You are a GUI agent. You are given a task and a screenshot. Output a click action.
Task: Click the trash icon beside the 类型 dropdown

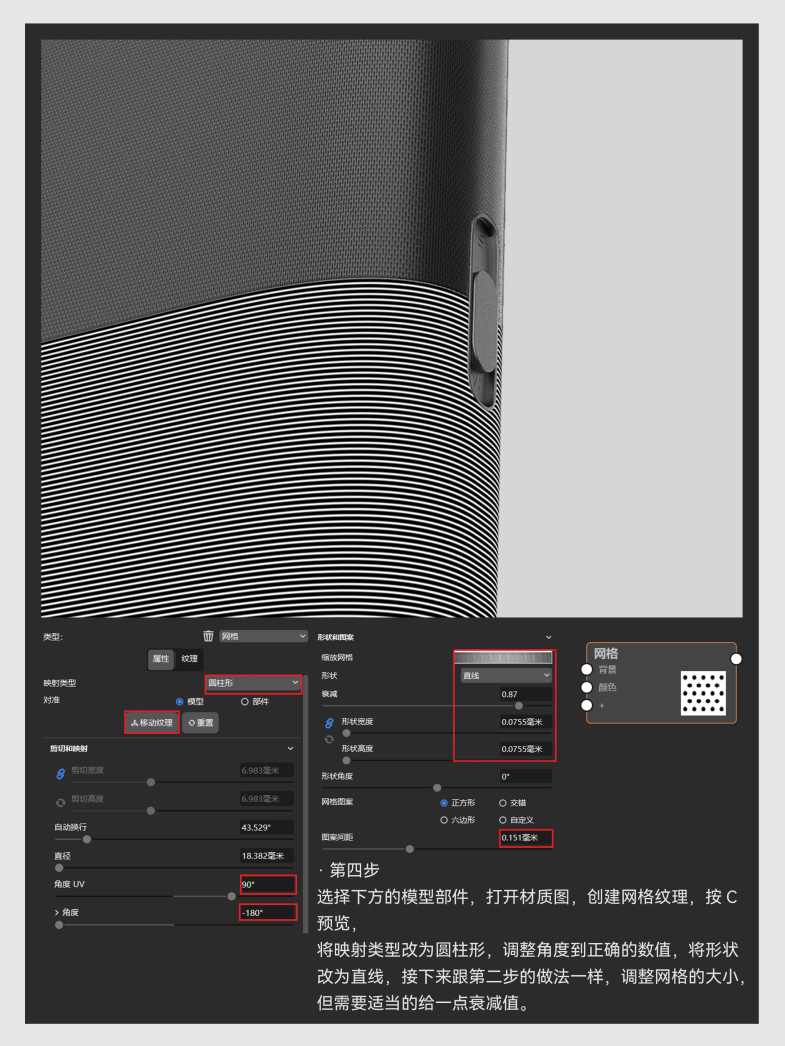pyautogui.click(x=208, y=636)
